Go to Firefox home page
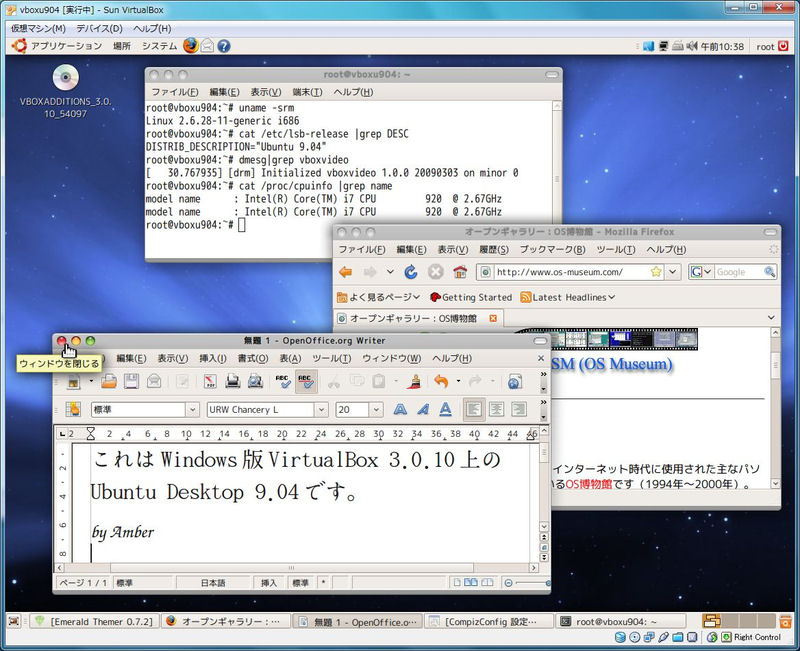The height and width of the screenshot is (651, 800). point(460,272)
